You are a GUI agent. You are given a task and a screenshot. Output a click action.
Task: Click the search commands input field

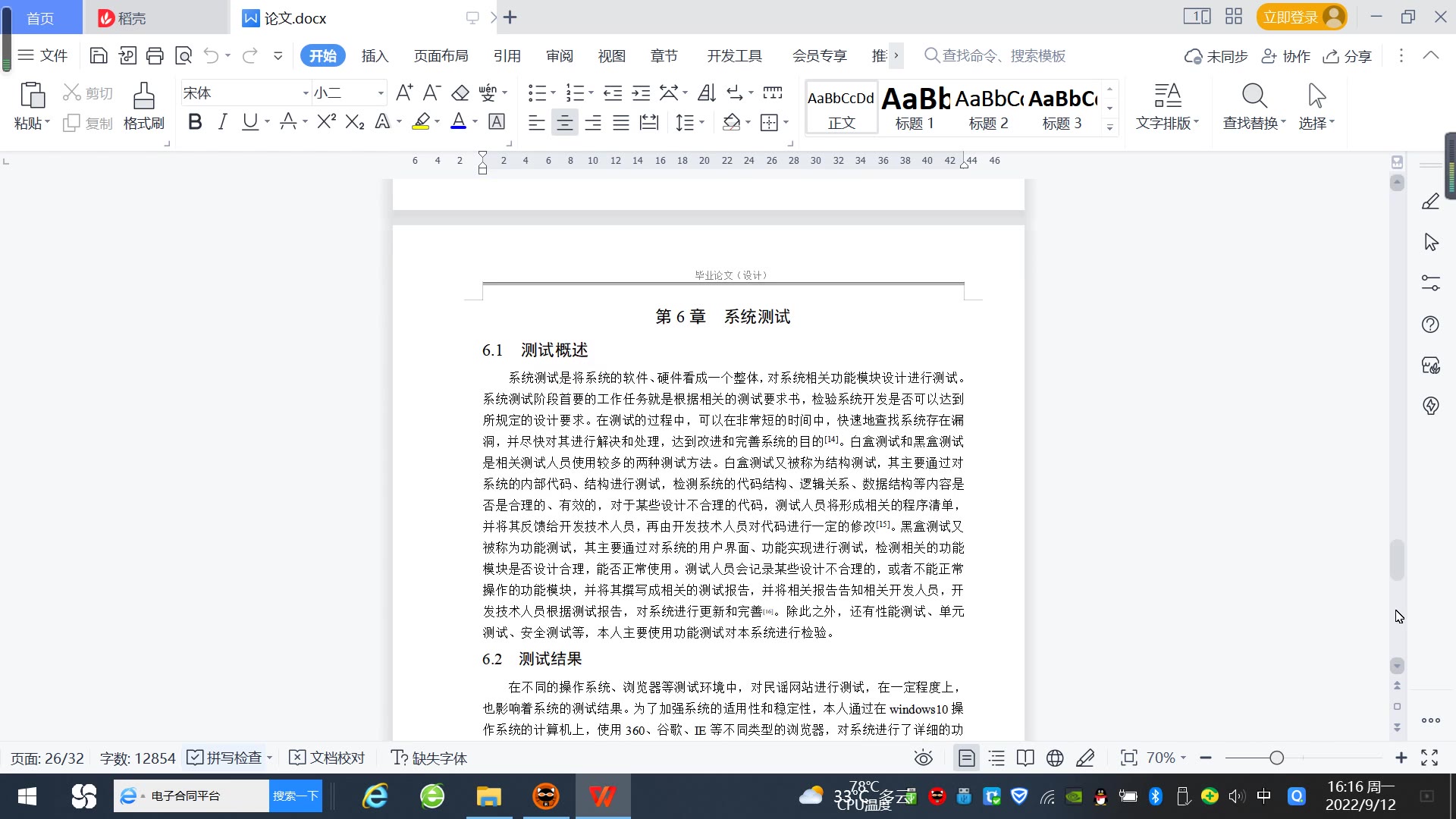coord(1003,56)
